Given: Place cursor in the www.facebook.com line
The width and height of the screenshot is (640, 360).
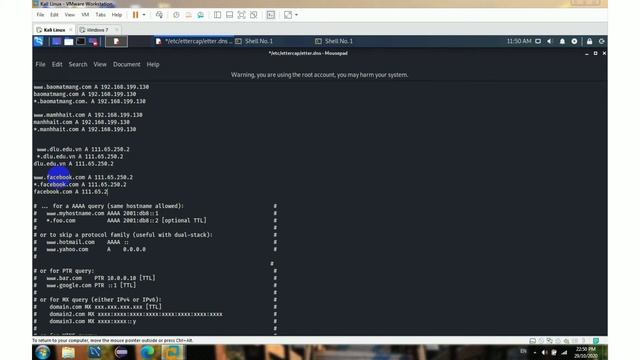Looking at the screenshot, I should click(x=83, y=178).
